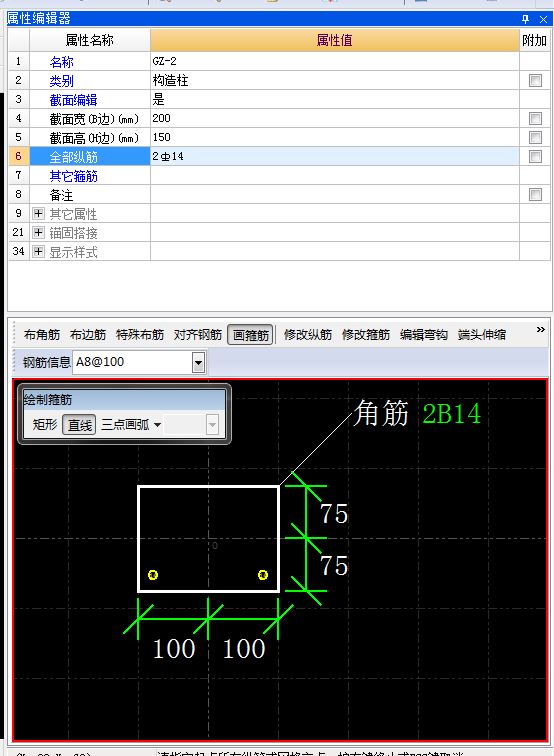Click the 截面高(H边) property name
Screen dimensions: 554x756
point(94,138)
